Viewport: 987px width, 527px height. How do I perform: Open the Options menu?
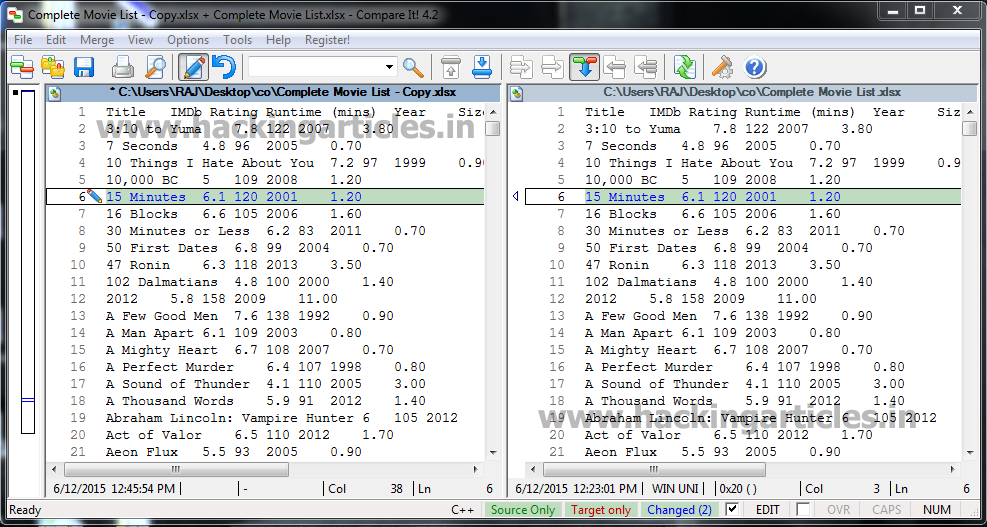pyautogui.click(x=188, y=40)
